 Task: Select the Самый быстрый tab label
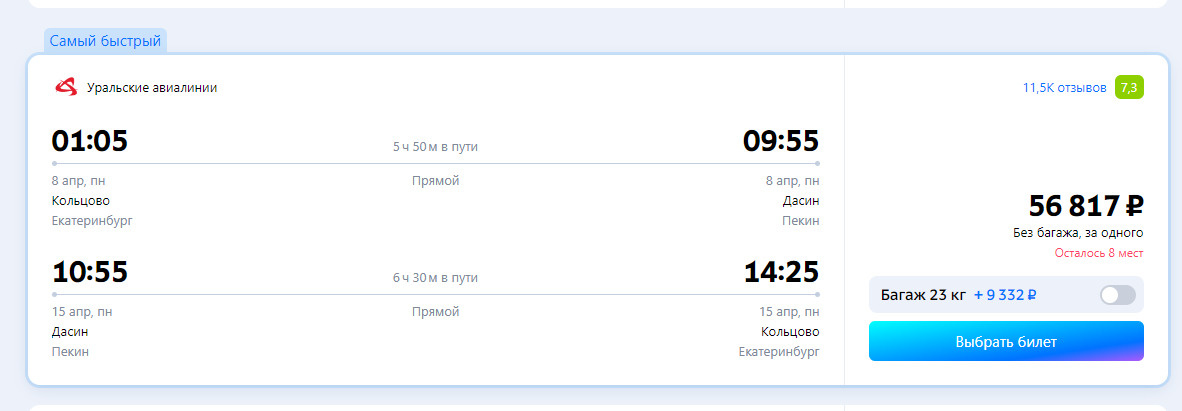106,41
